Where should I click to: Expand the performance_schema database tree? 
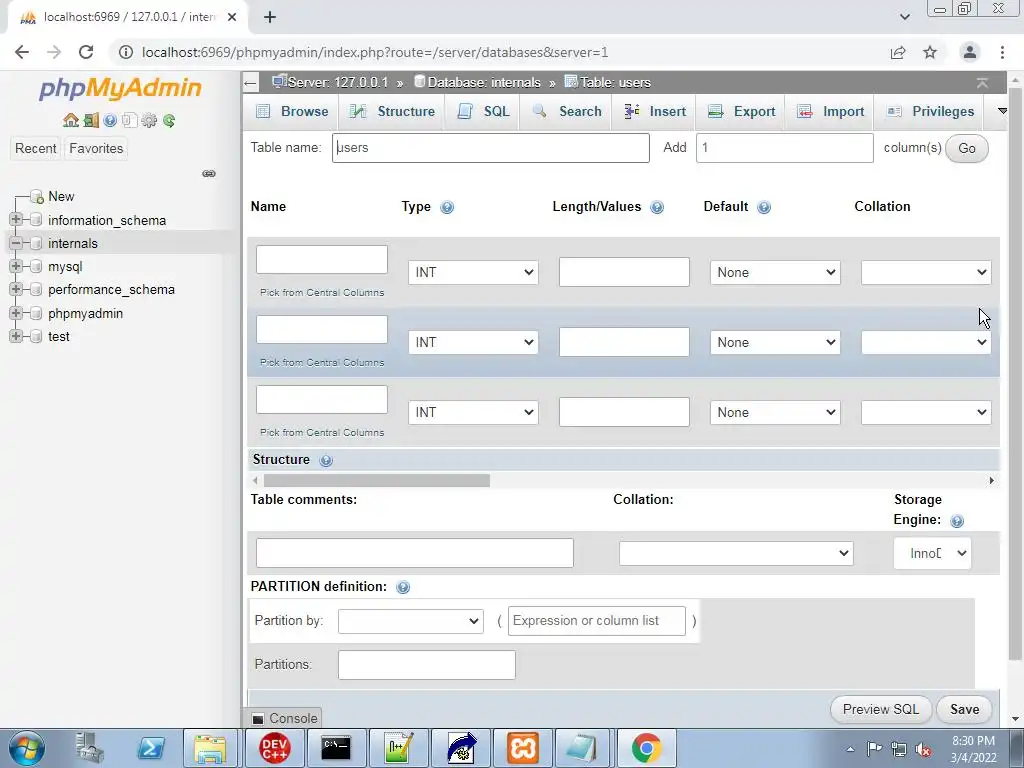pos(16,289)
